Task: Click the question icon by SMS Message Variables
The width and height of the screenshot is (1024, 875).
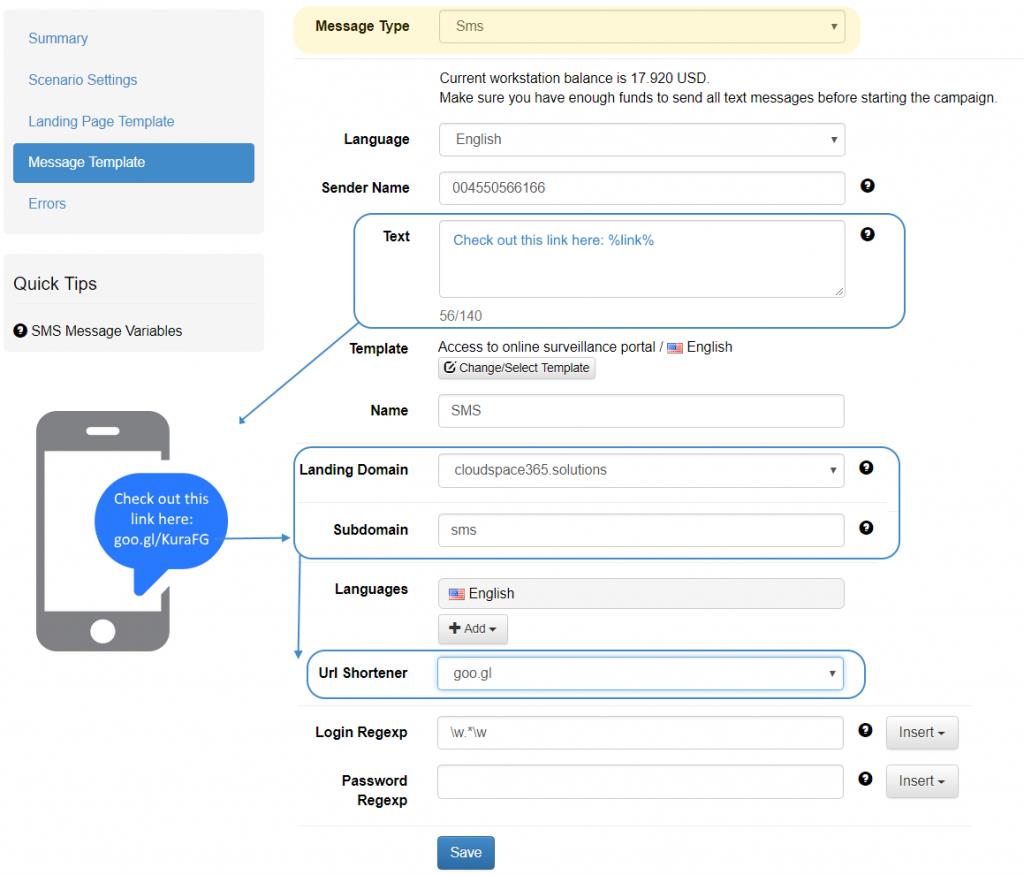Action: [x=20, y=330]
